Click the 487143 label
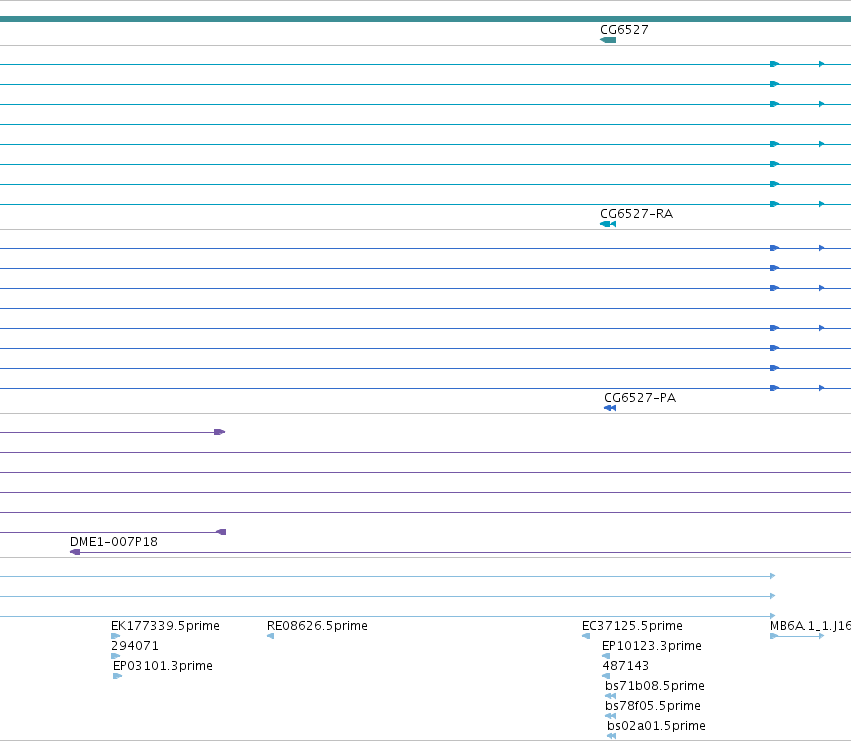Viewport: 851px width, 741px height. [625, 666]
